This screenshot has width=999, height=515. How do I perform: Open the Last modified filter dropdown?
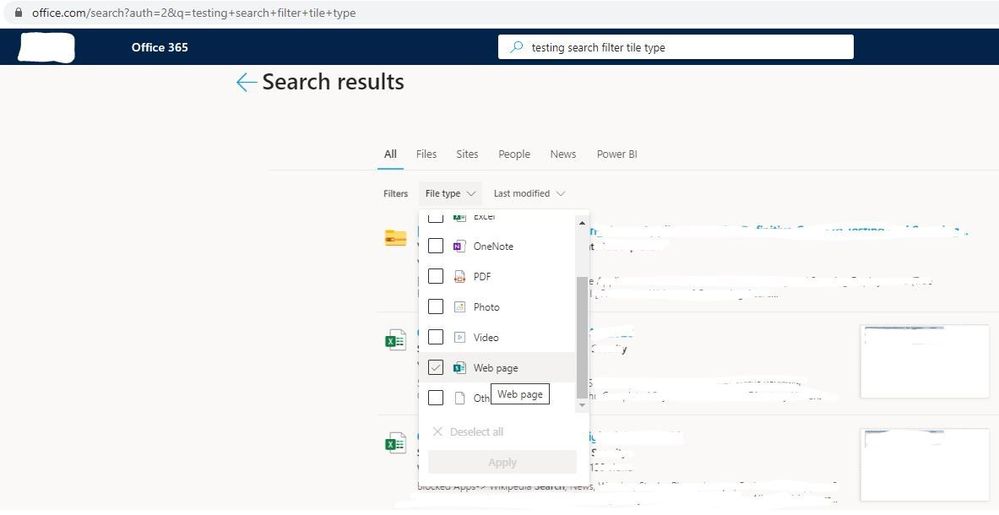tap(529, 193)
